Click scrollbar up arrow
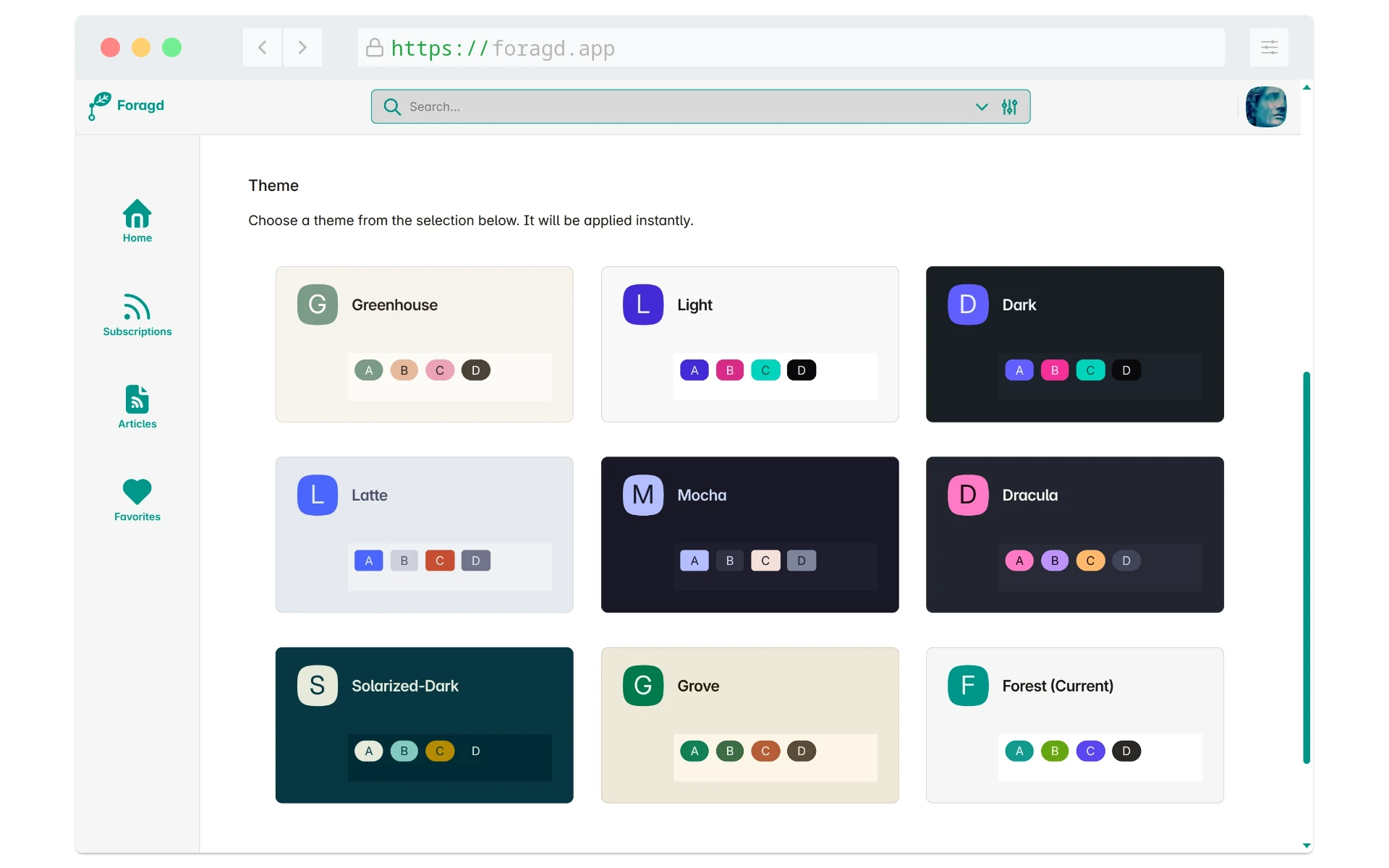This screenshot has width=1389, height=868. pyautogui.click(x=1307, y=88)
